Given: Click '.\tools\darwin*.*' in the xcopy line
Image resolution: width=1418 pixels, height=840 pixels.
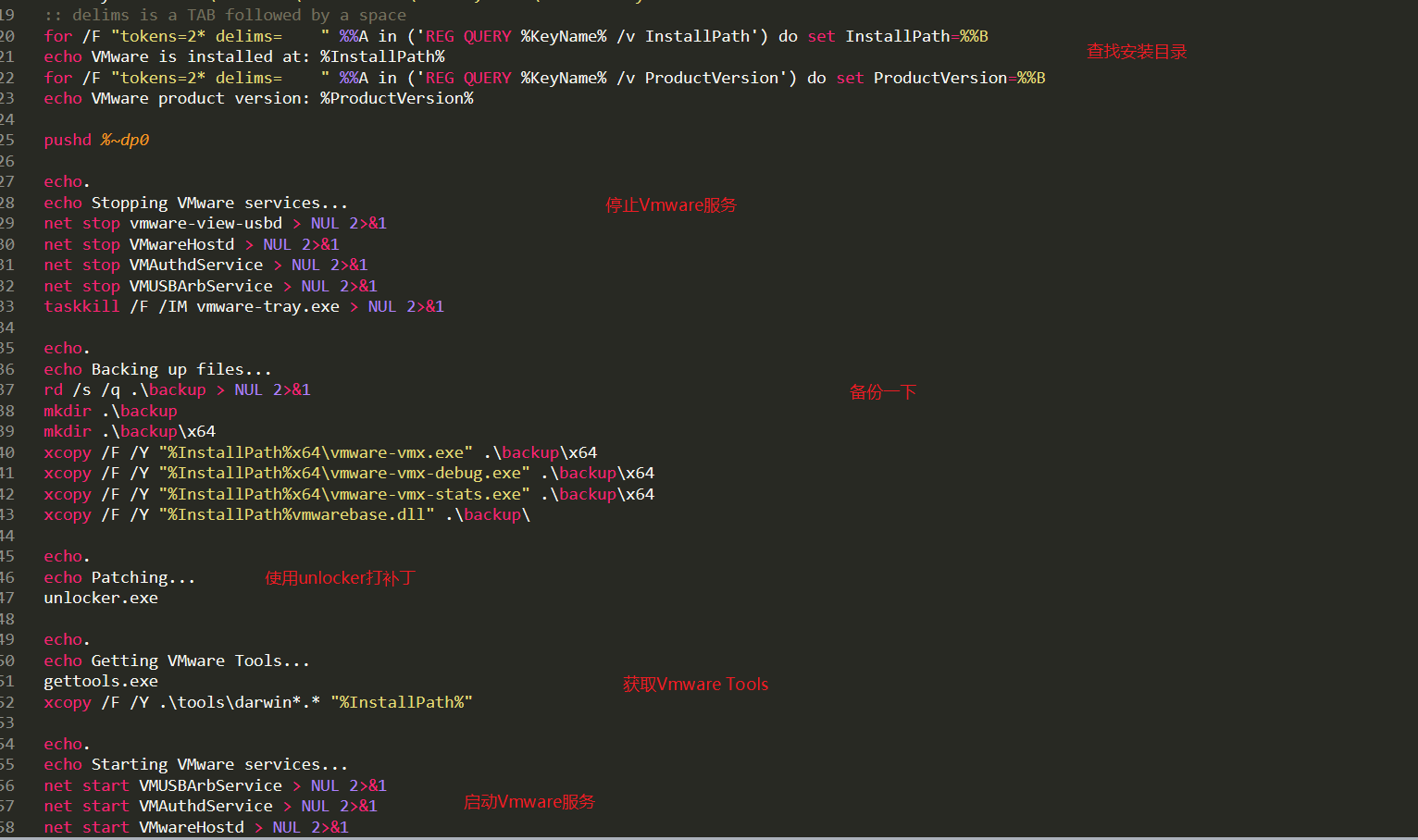Looking at the screenshot, I should 240,702.
